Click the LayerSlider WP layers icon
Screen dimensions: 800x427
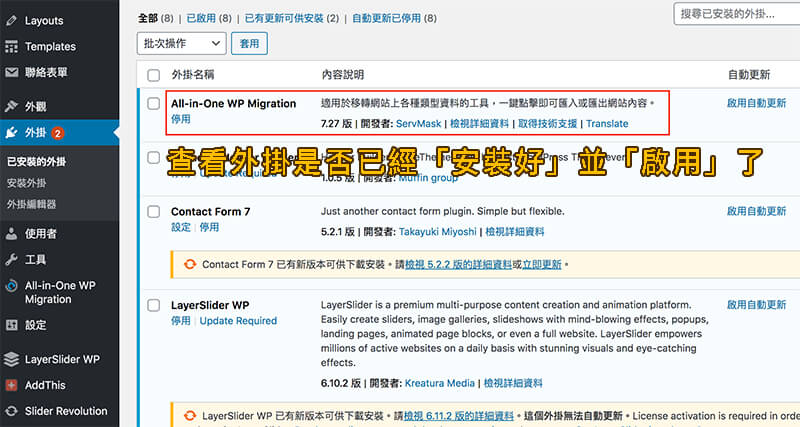[11, 359]
